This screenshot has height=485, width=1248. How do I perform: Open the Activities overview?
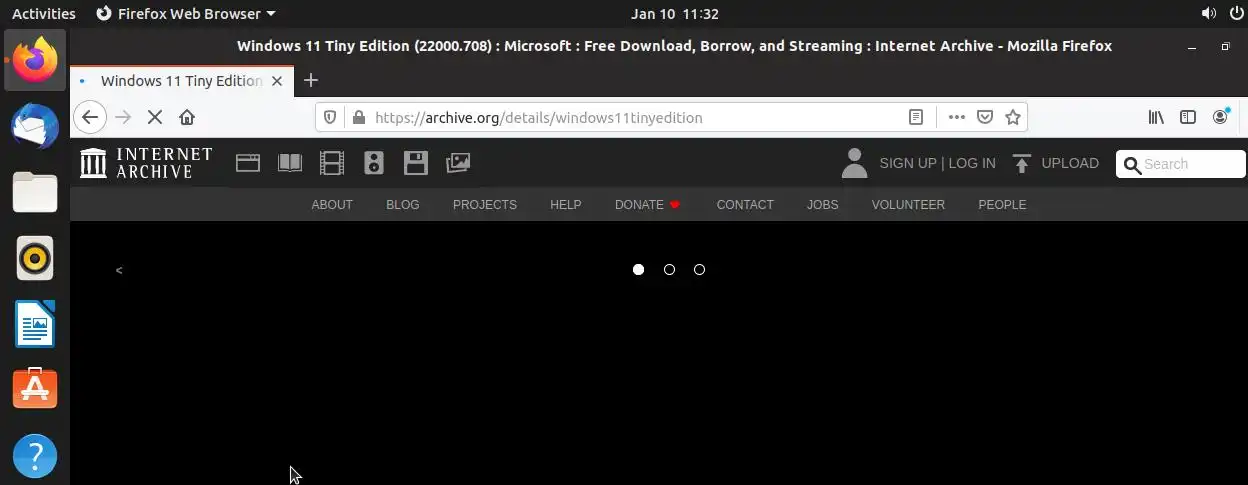click(43, 14)
